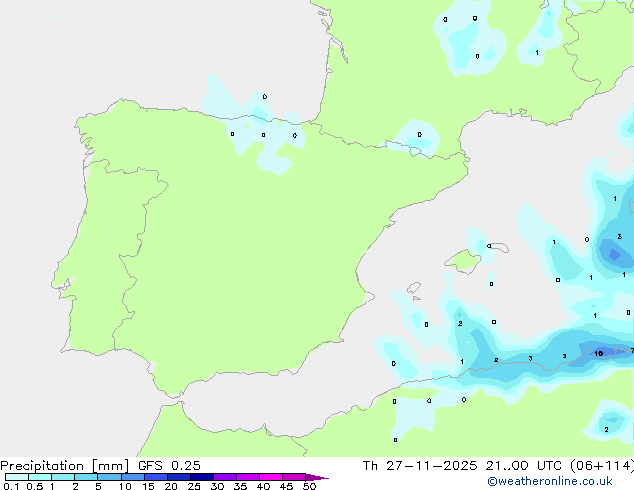This screenshot has height=490, width=634.
Task: Click the legend label '25'
Action: [194, 486]
